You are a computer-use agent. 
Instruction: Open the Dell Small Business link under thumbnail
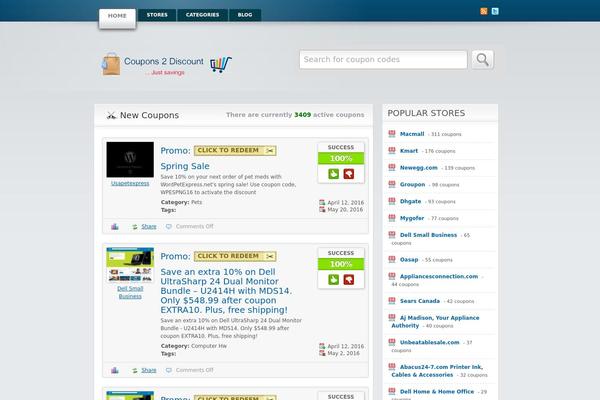click(130, 292)
